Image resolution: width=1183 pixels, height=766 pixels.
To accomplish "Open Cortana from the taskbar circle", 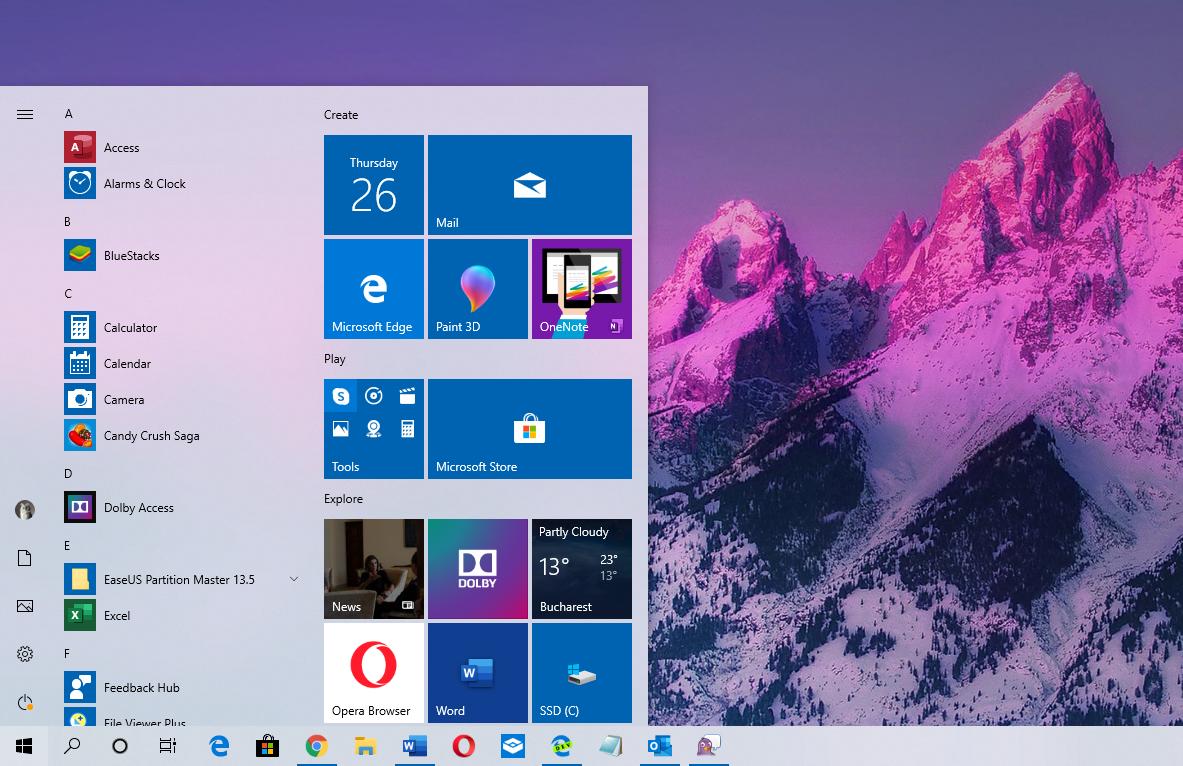I will point(119,746).
